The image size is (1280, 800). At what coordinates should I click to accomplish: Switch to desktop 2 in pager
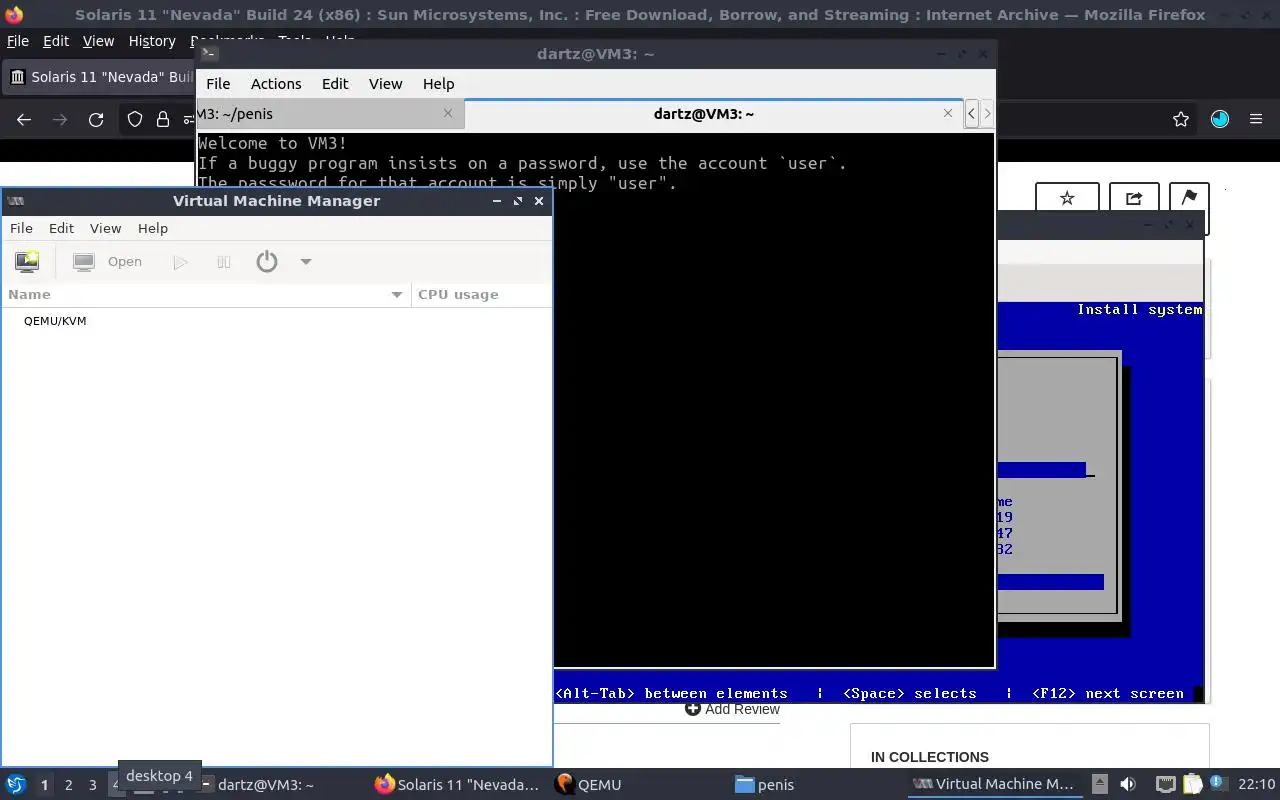tap(68, 785)
